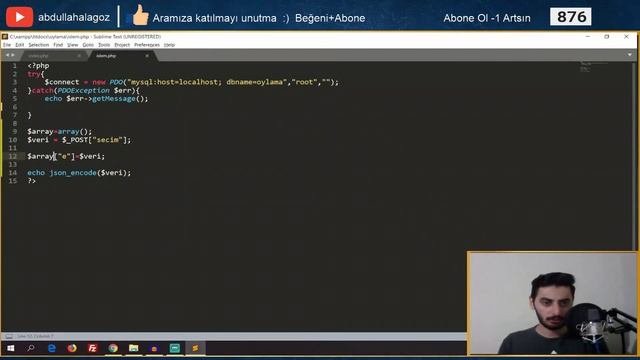Click $array["e"]=$veri; on line 12
The height and width of the screenshot is (360, 640).
click(66, 156)
